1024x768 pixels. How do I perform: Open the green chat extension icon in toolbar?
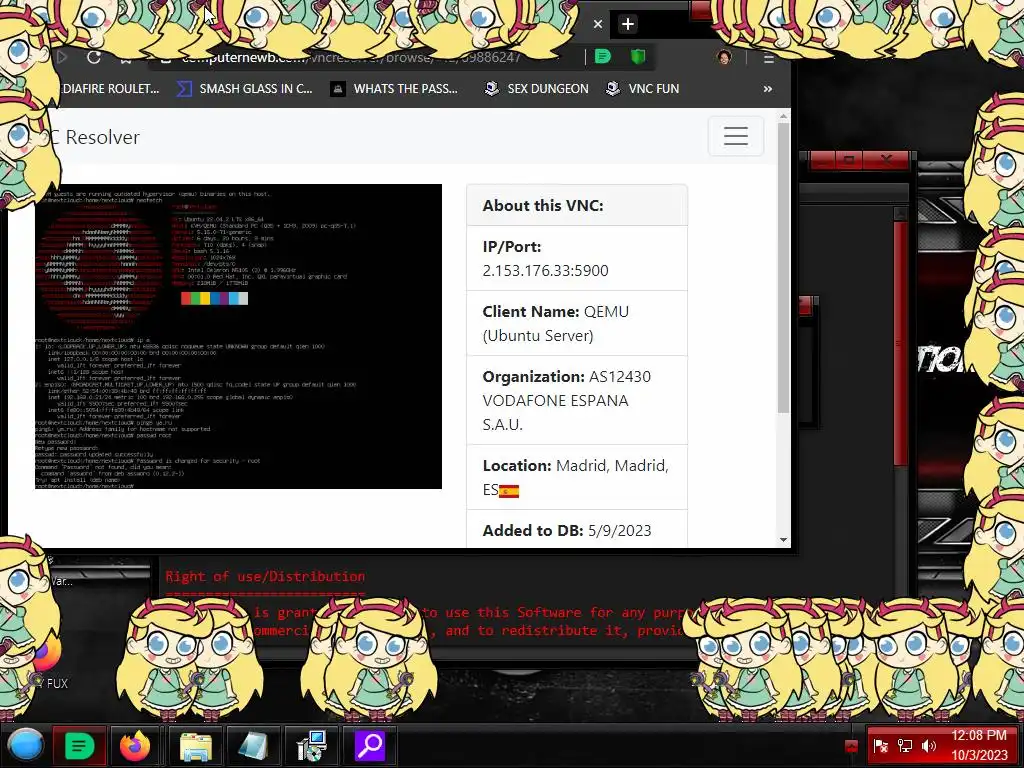click(603, 57)
